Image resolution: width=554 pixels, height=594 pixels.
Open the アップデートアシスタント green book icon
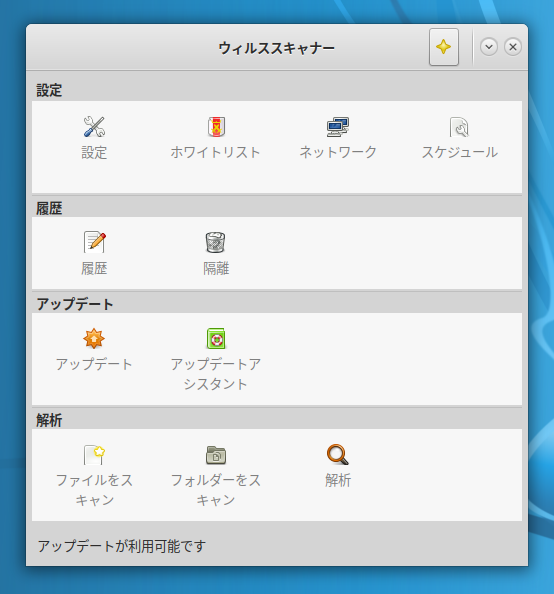point(216,338)
